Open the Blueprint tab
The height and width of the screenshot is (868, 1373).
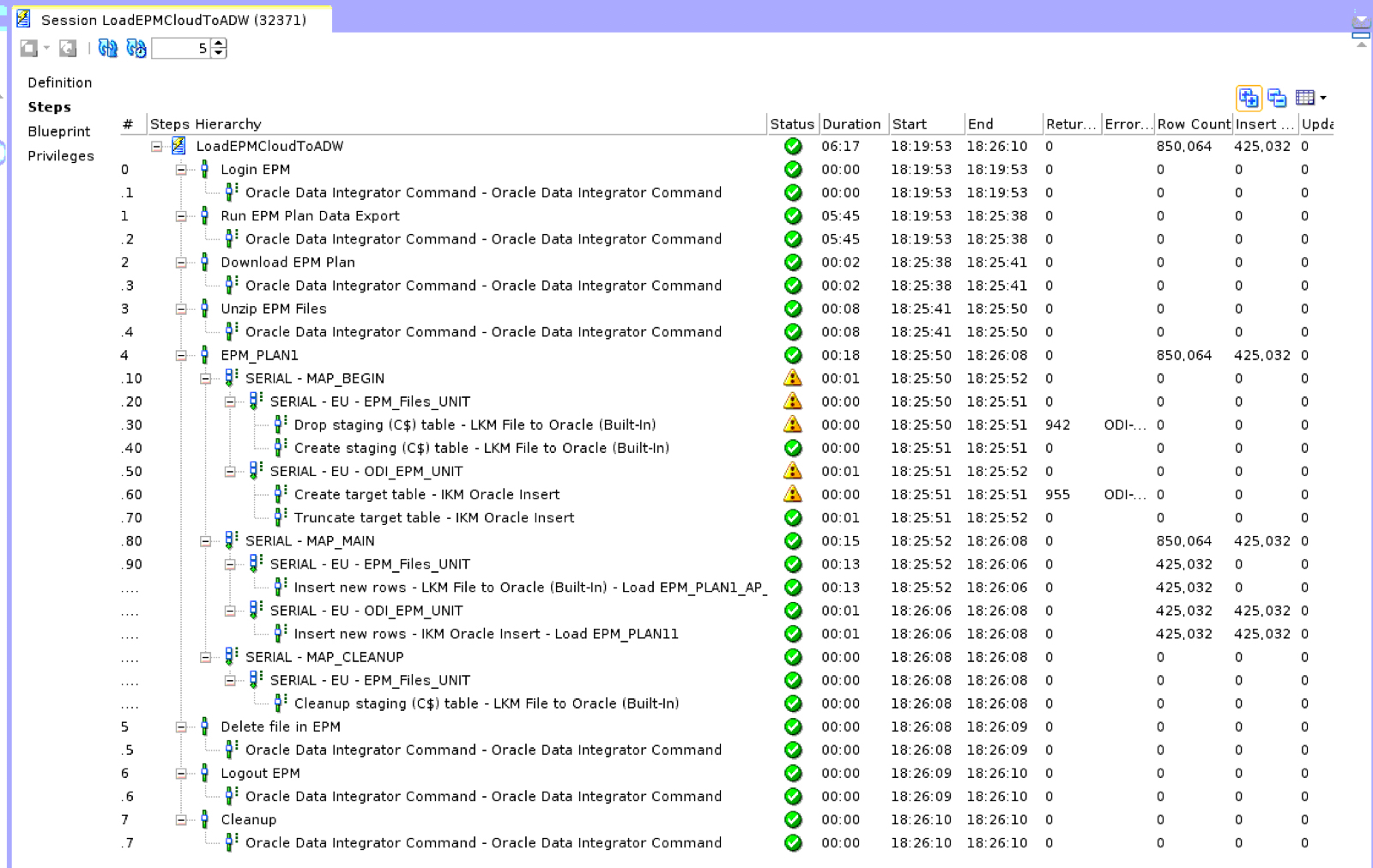pyautogui.click(x=58, y=131)
